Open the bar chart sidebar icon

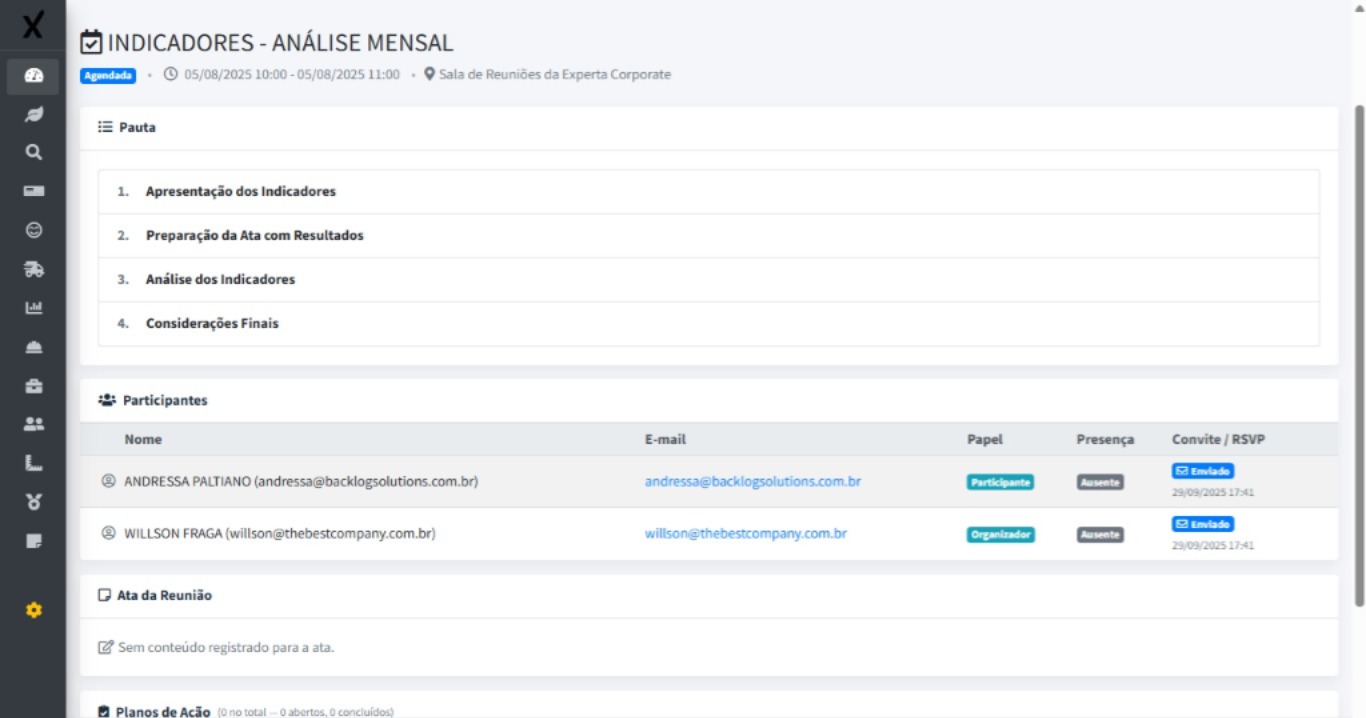click(x=33, y=308)
